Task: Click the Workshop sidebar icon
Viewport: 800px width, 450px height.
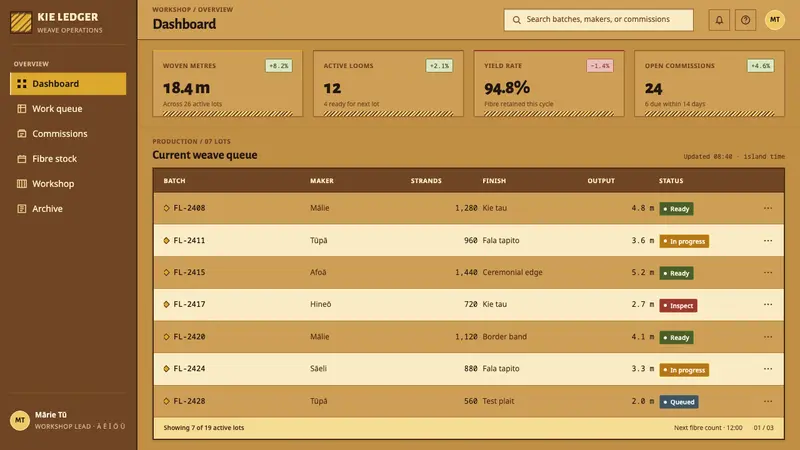Action: tap(21, 184)
